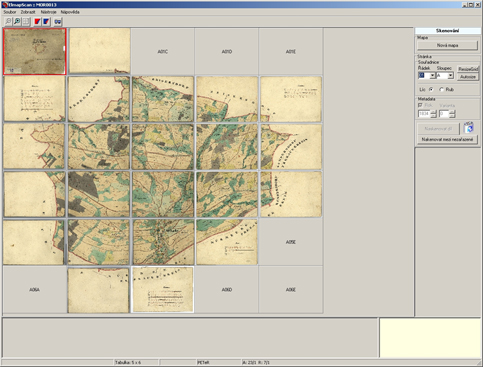Click the ElmapScan application icon in title bar
The height and width of the screenshot is (367, 483).
[x=4, y=5]
